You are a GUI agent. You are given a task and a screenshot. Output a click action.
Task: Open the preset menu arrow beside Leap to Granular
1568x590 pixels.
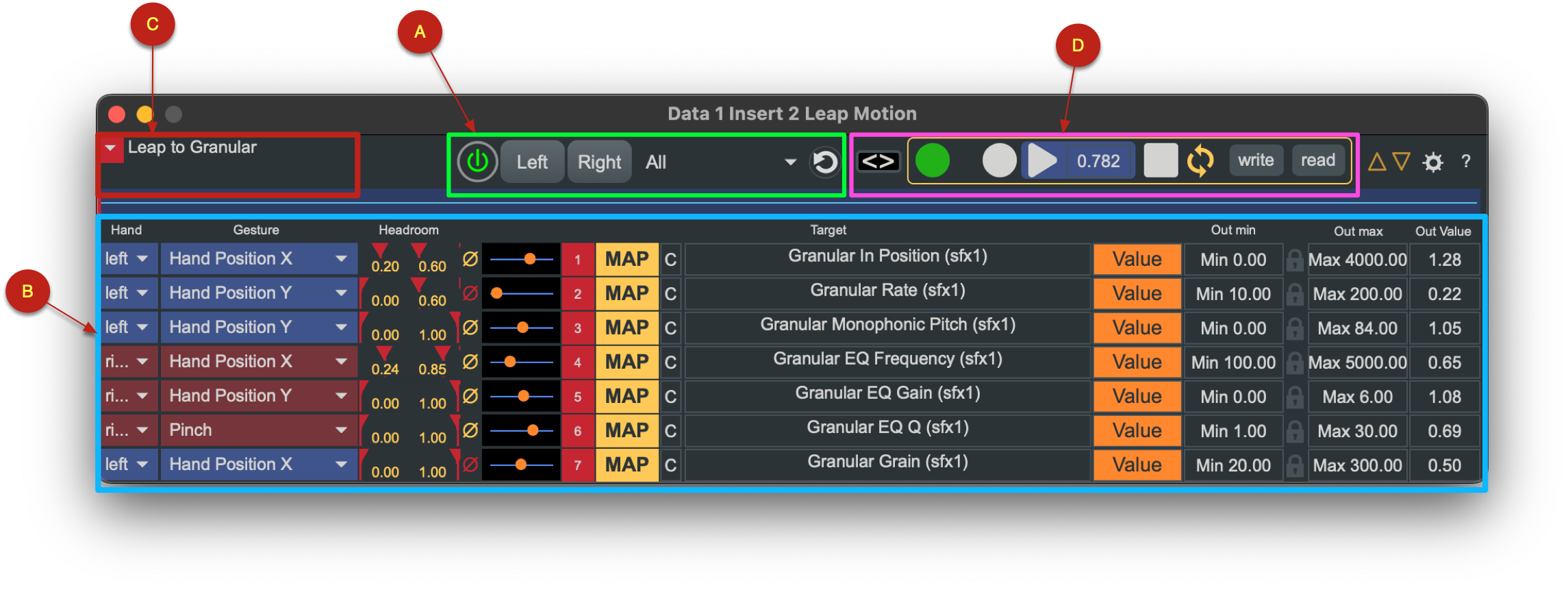click(111, 148)
